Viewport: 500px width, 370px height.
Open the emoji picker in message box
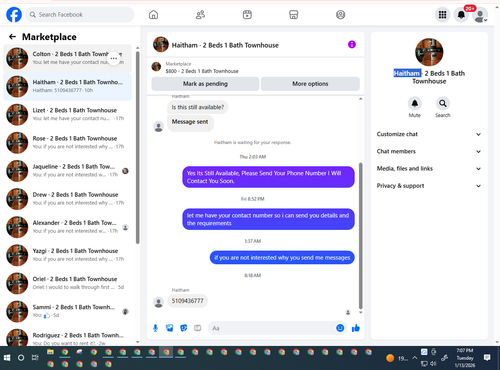coord(340,328)
